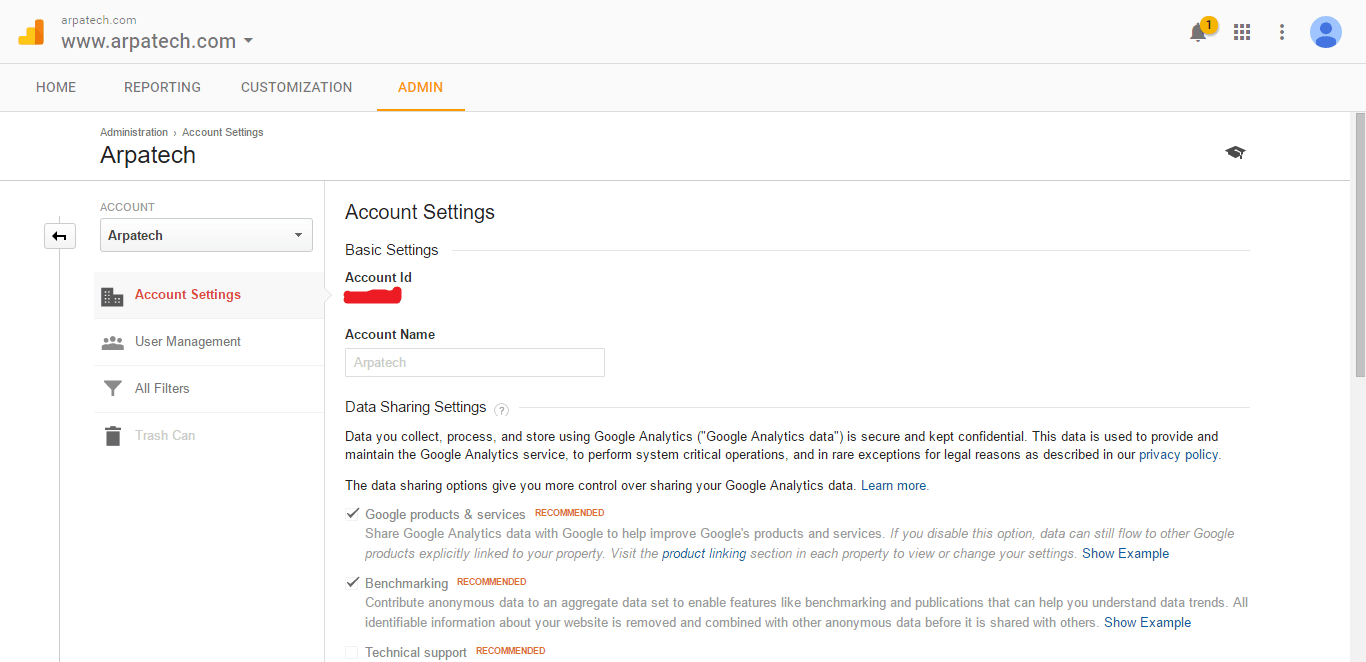Click the Trash Can bin icon
The height and width of the screenshot is (662, 1366).
tap(112, 436)
